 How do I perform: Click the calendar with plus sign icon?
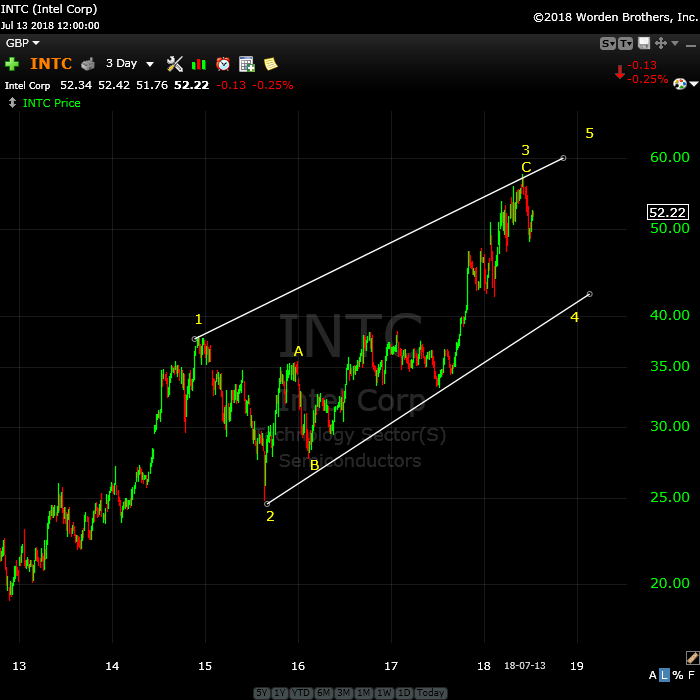pos(246,64)
